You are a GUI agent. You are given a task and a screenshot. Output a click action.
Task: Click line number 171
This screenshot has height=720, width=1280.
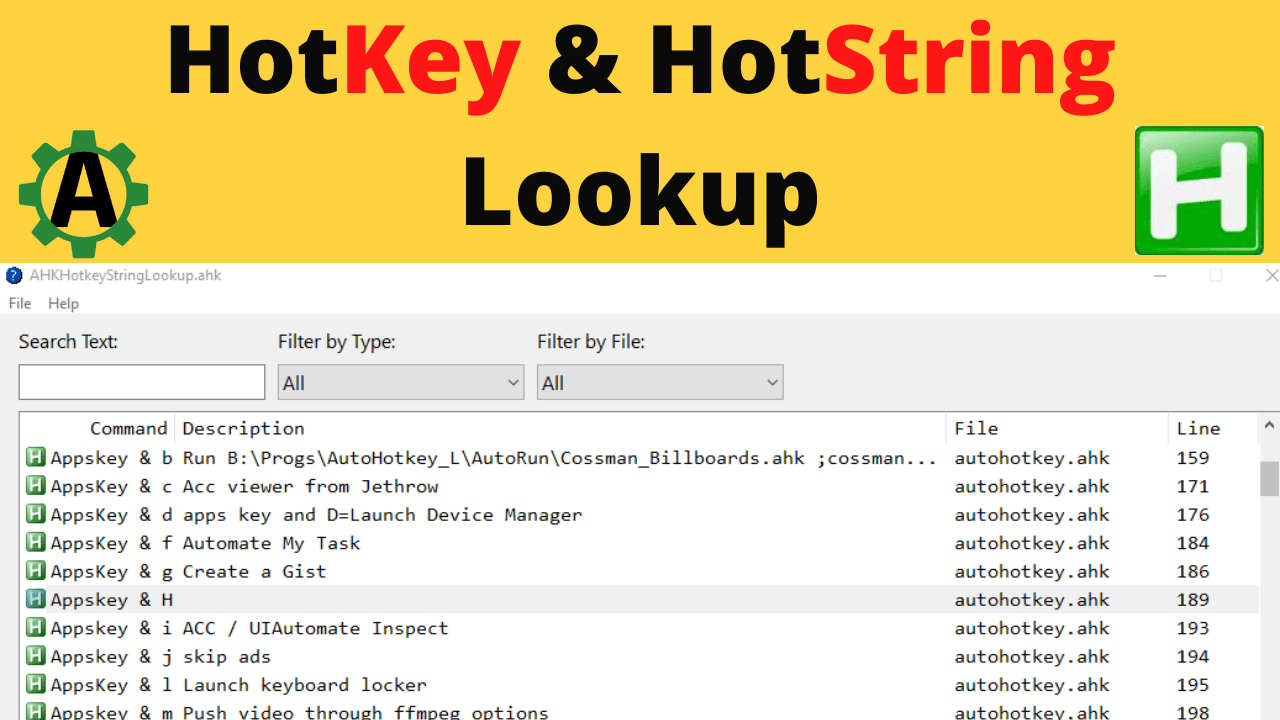click(1193, 486)
